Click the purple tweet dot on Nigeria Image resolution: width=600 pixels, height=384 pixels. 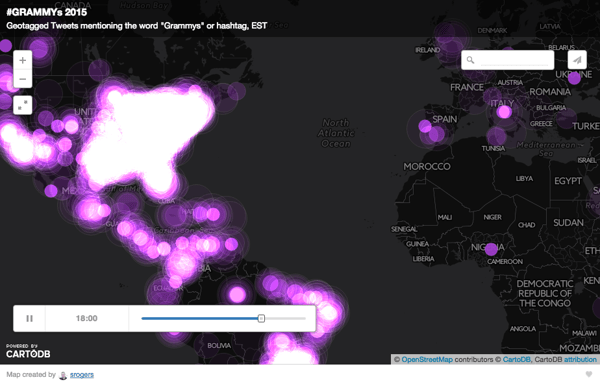tap(491, 249)
